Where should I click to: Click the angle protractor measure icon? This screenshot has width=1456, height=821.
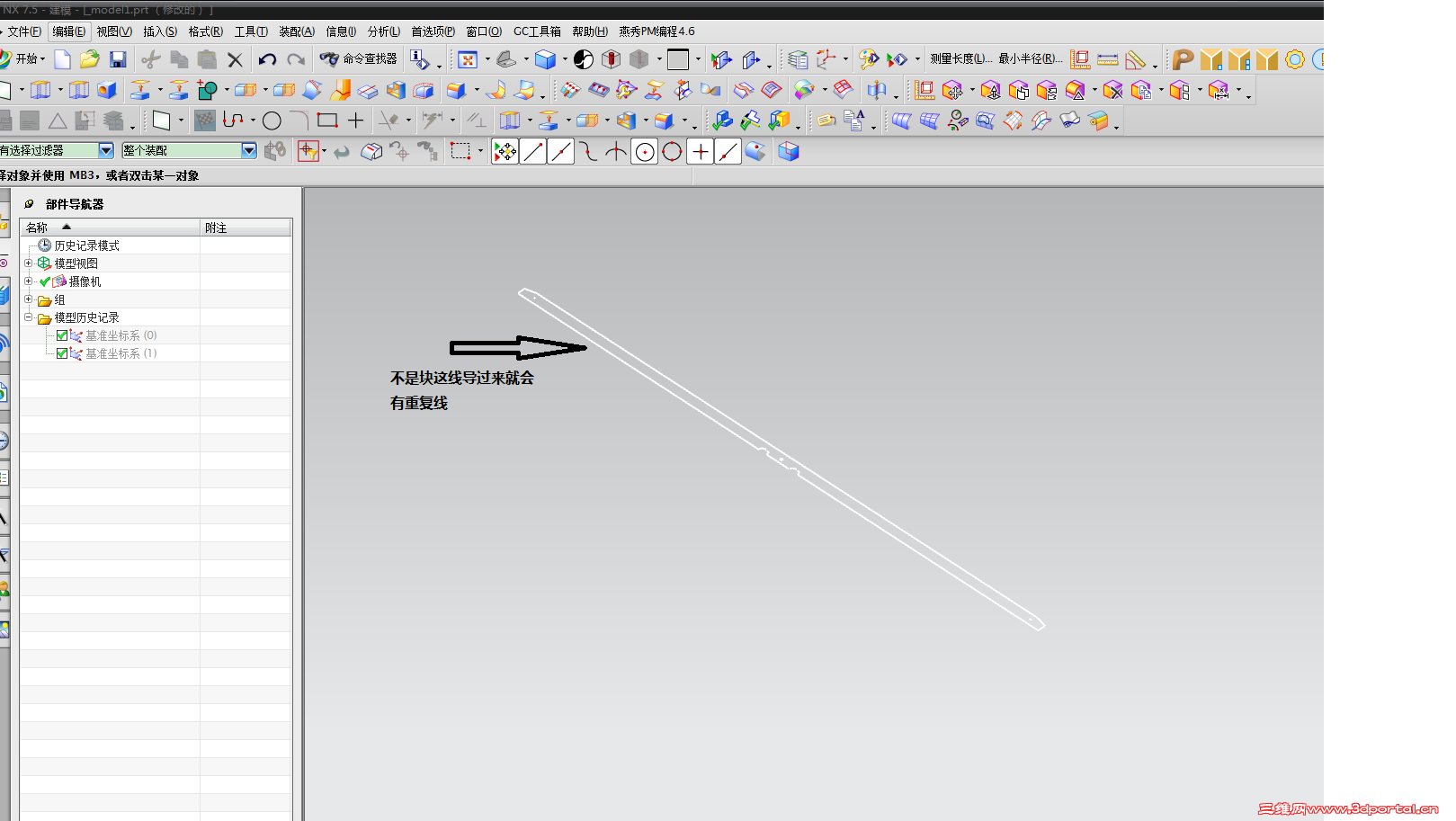pos(1136,59)
